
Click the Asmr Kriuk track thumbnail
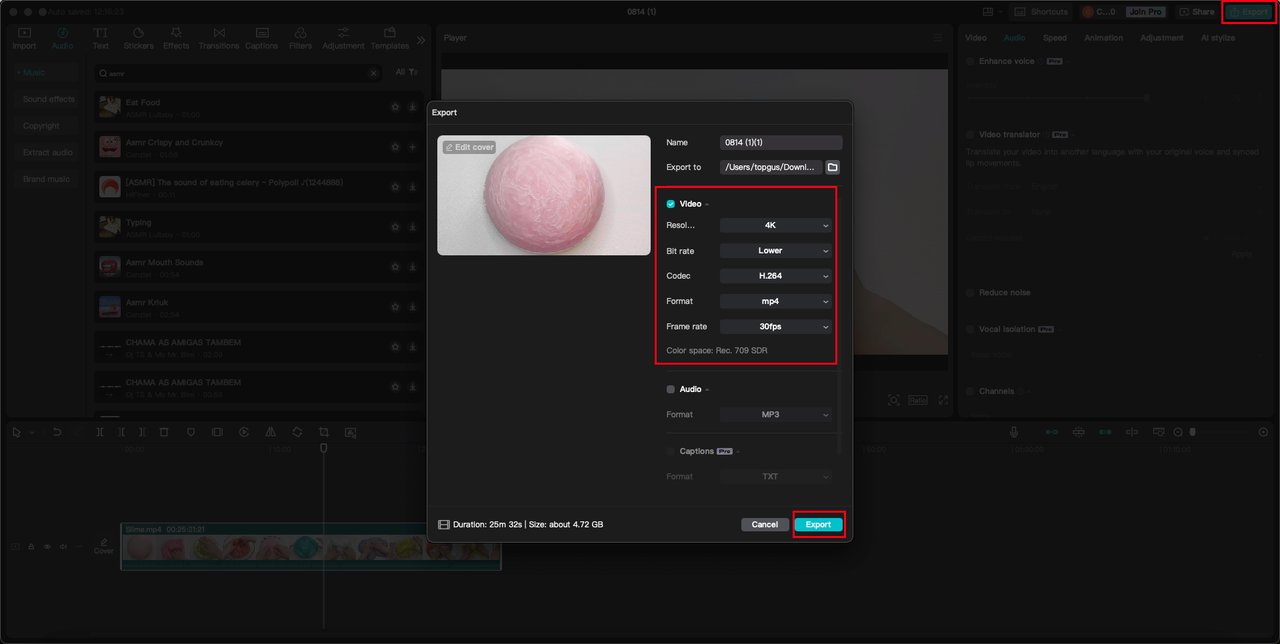pos(110,307)
